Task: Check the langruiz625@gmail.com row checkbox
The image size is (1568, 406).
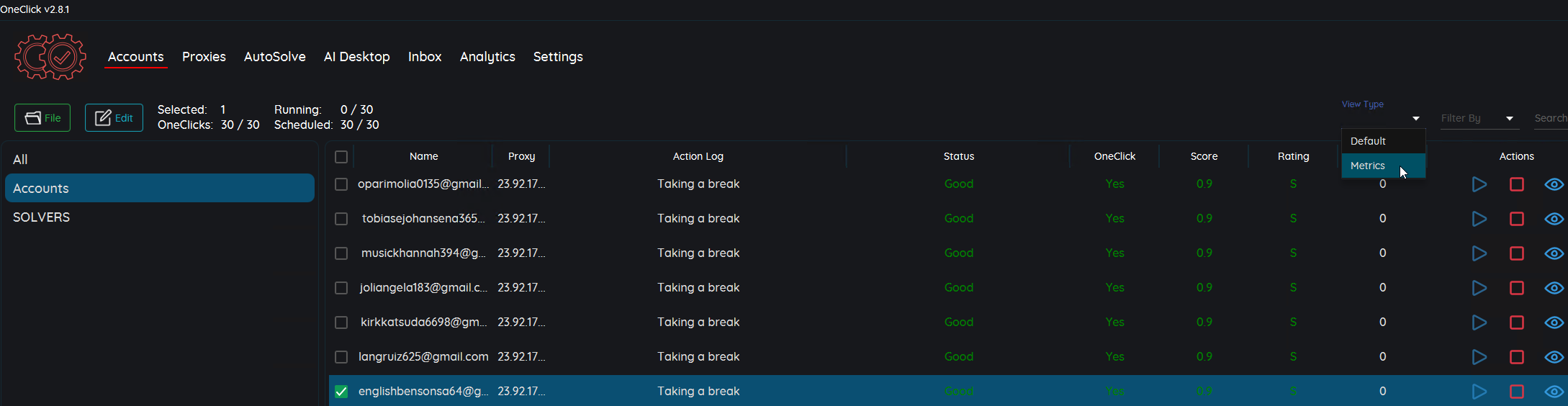Action: pyautogui.click(x=341, y=357)
